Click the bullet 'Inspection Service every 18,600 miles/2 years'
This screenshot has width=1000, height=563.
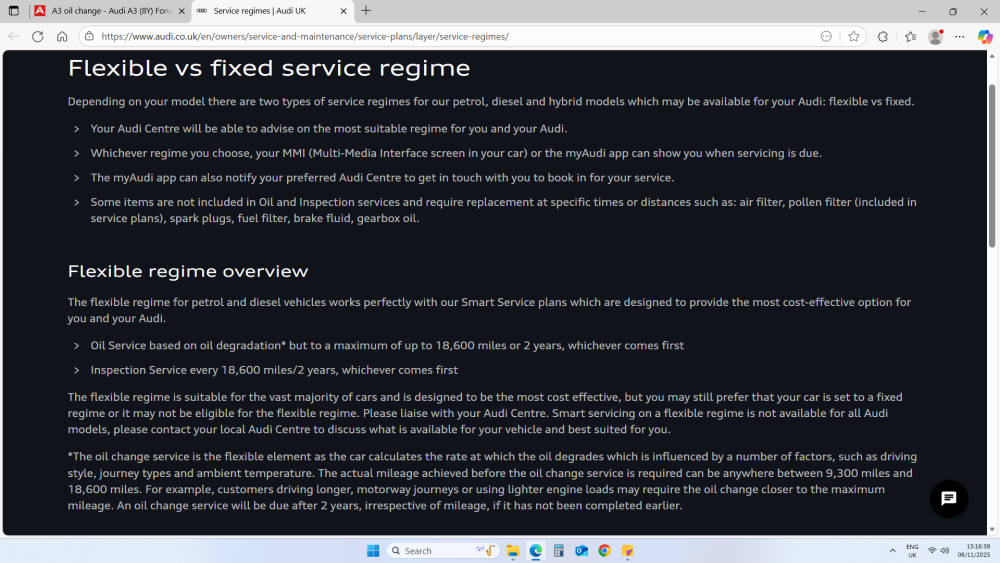click(x=274, y=370)
